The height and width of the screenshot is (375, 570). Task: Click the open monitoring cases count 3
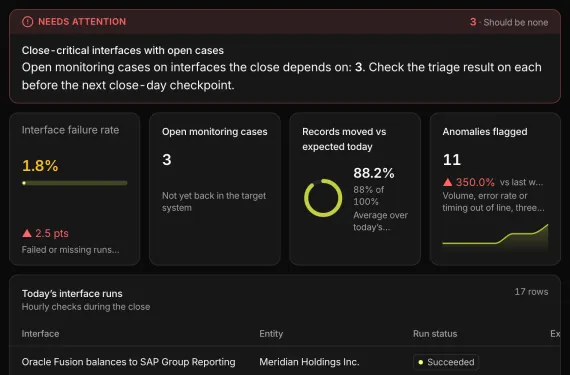(x=167, y=160)
